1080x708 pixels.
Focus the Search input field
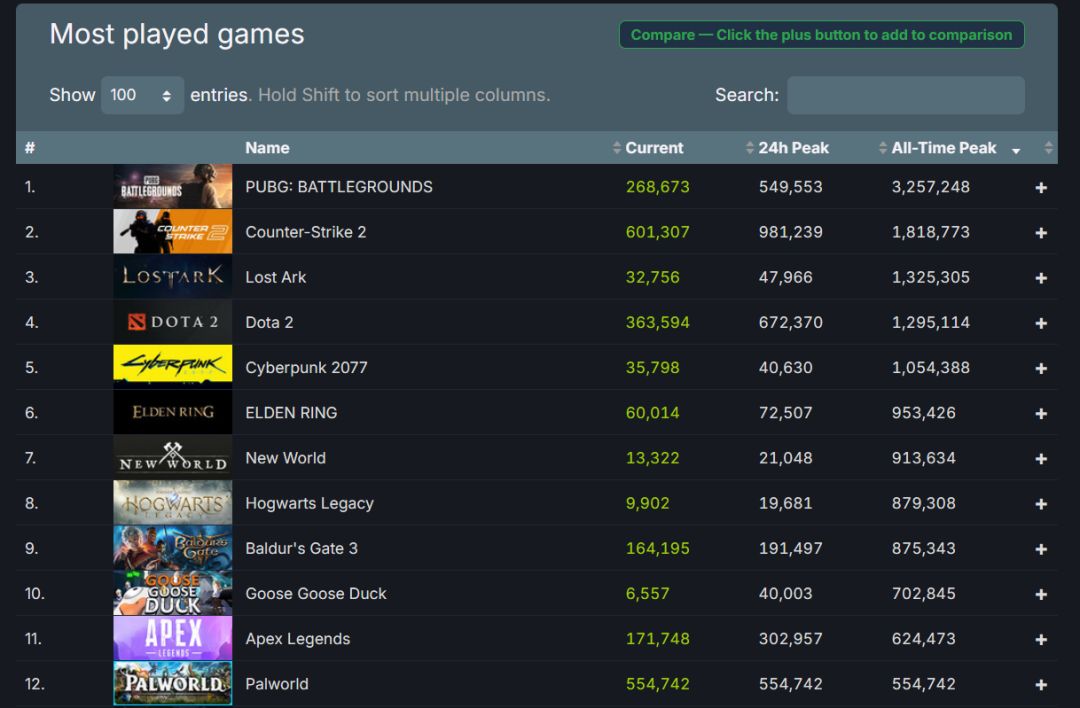click(905, 95)
